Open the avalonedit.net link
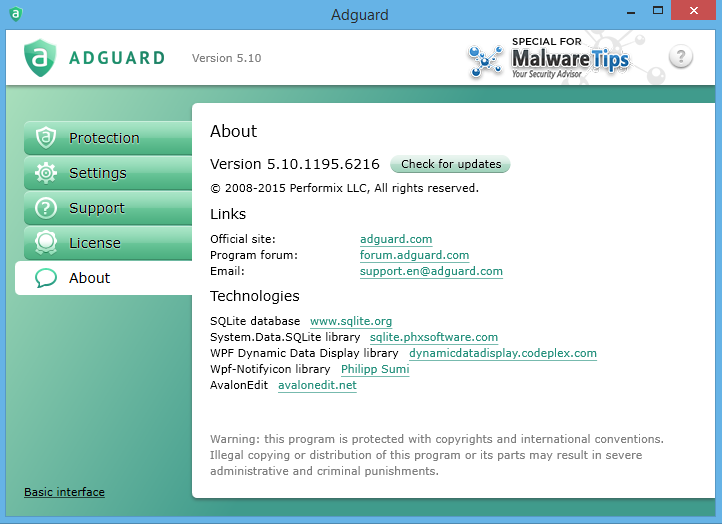The width and height of the screenshot is (722, 524). pos(317,385)
